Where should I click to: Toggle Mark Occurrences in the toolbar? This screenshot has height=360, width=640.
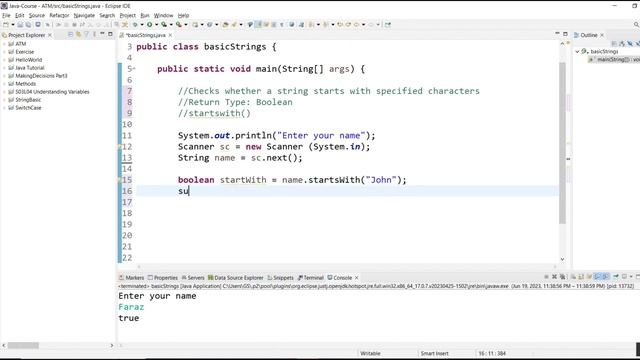pyautogui.click(x=258, y=24)
